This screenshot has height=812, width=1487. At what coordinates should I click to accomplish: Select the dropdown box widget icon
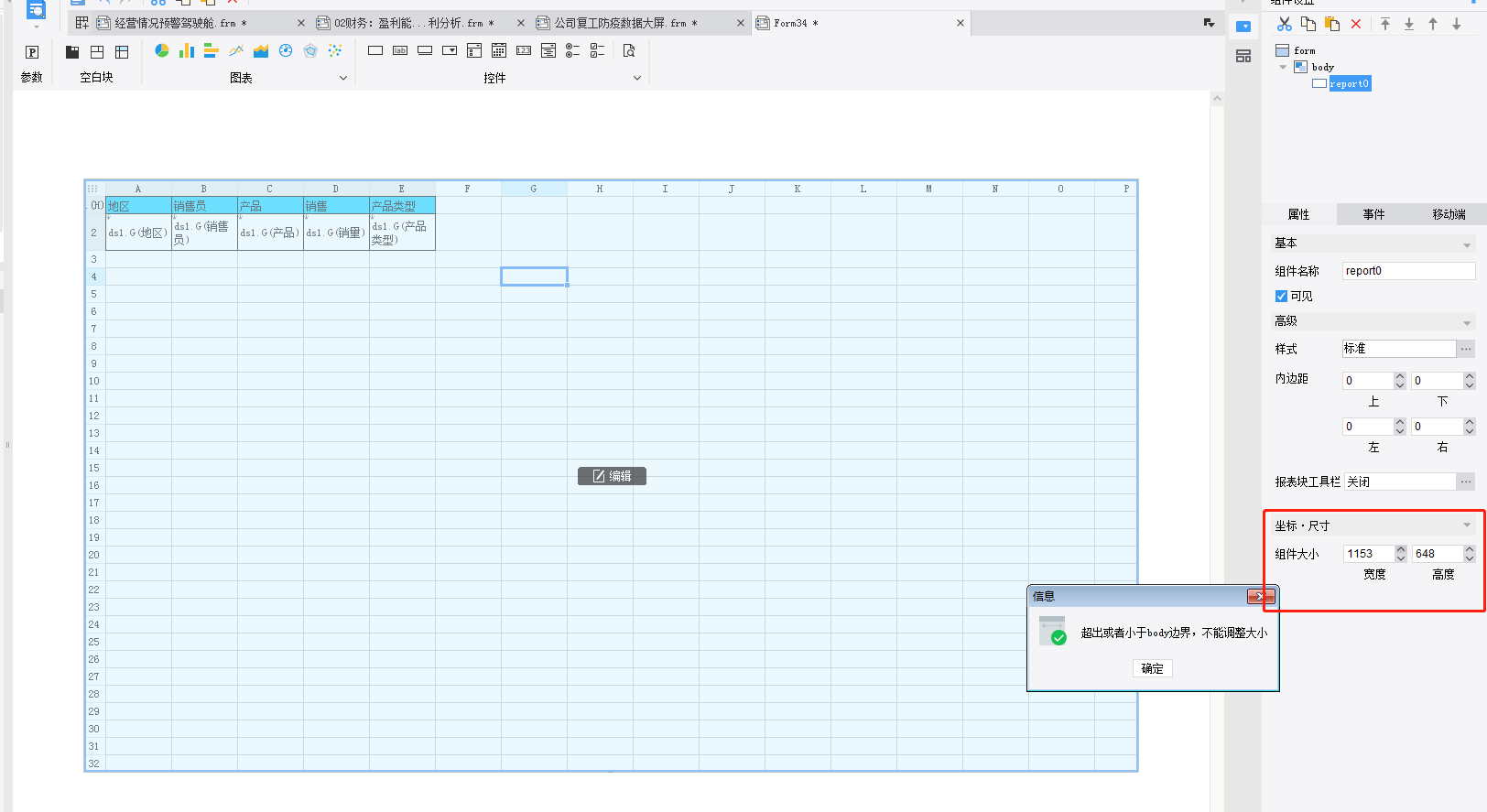(x=450, y=50)
